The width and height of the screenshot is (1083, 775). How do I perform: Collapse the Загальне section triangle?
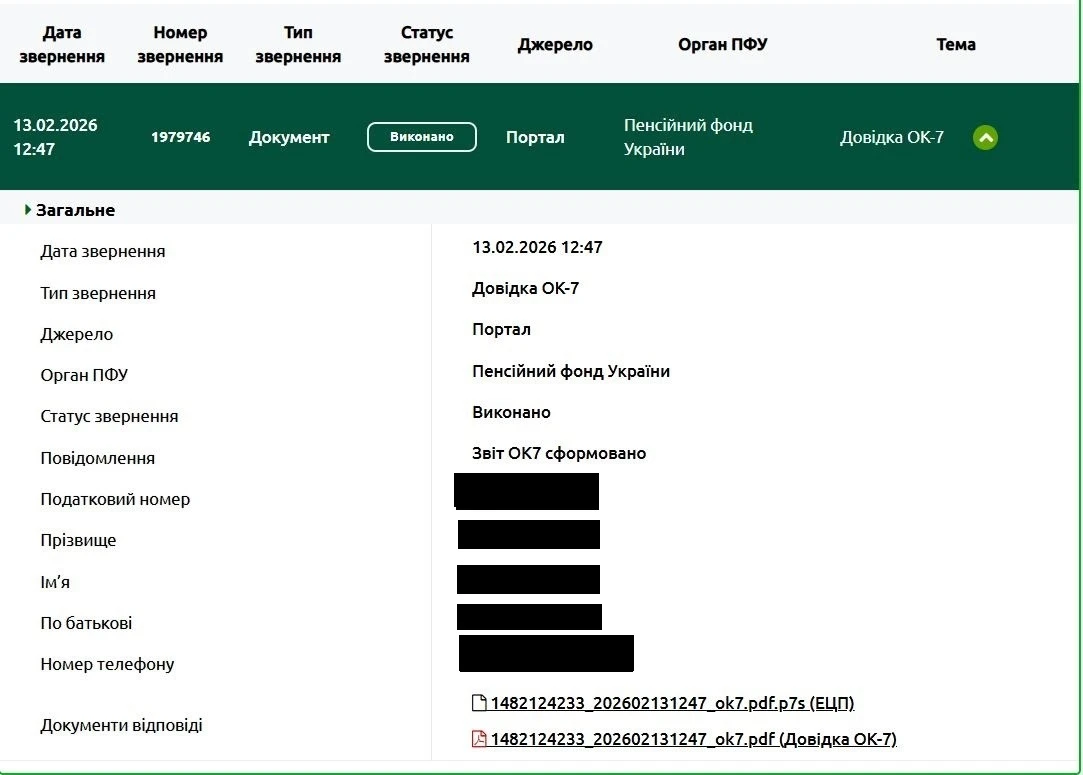pos(29,210)
